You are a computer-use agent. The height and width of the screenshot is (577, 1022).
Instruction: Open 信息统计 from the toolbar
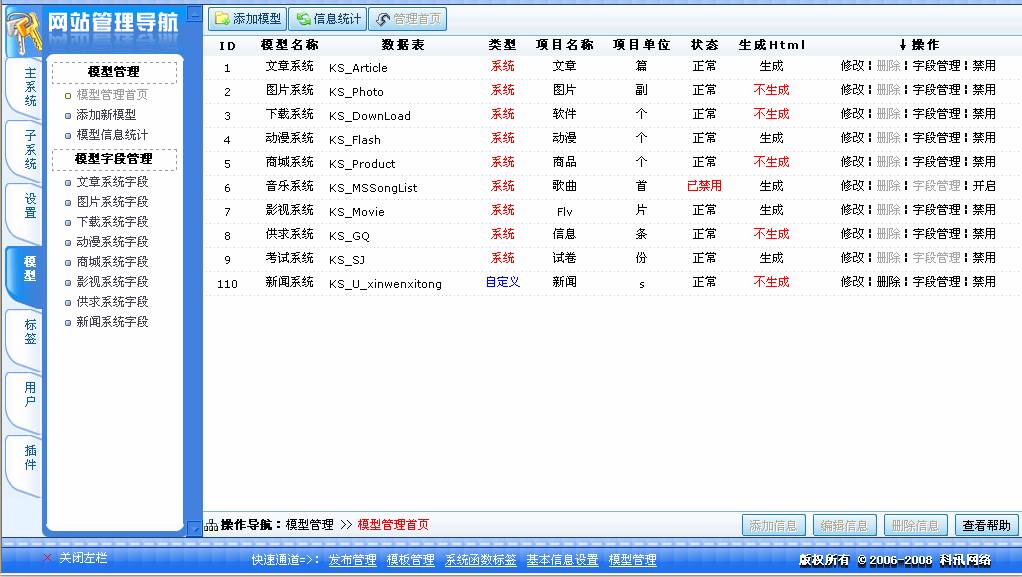click(x=327, y=19)
